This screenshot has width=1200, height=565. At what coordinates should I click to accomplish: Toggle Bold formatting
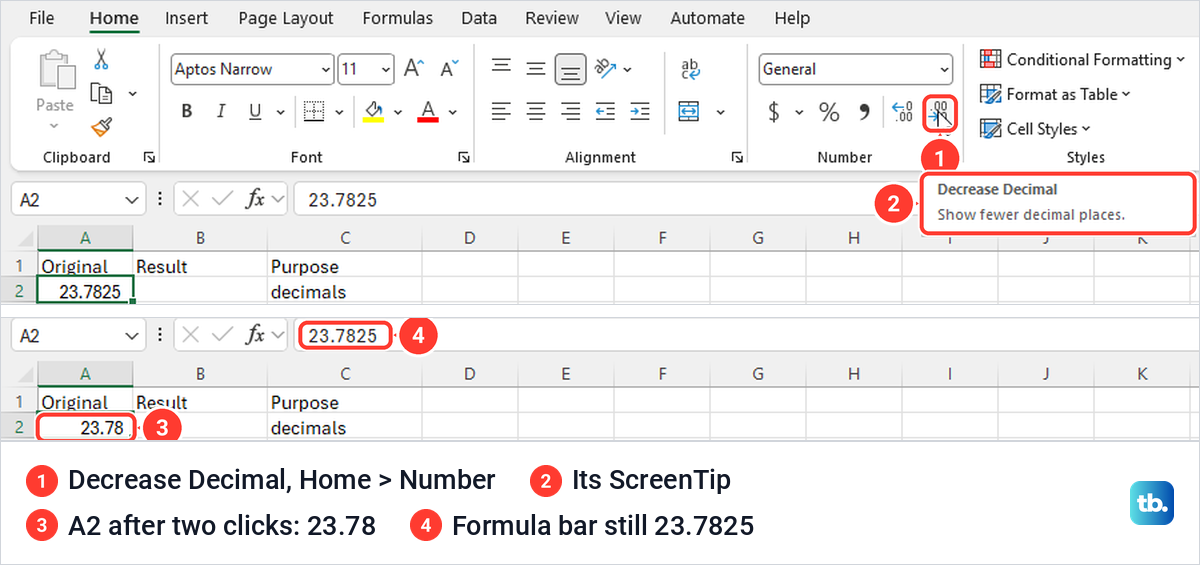pyautogui.click(x=187, y=111)
